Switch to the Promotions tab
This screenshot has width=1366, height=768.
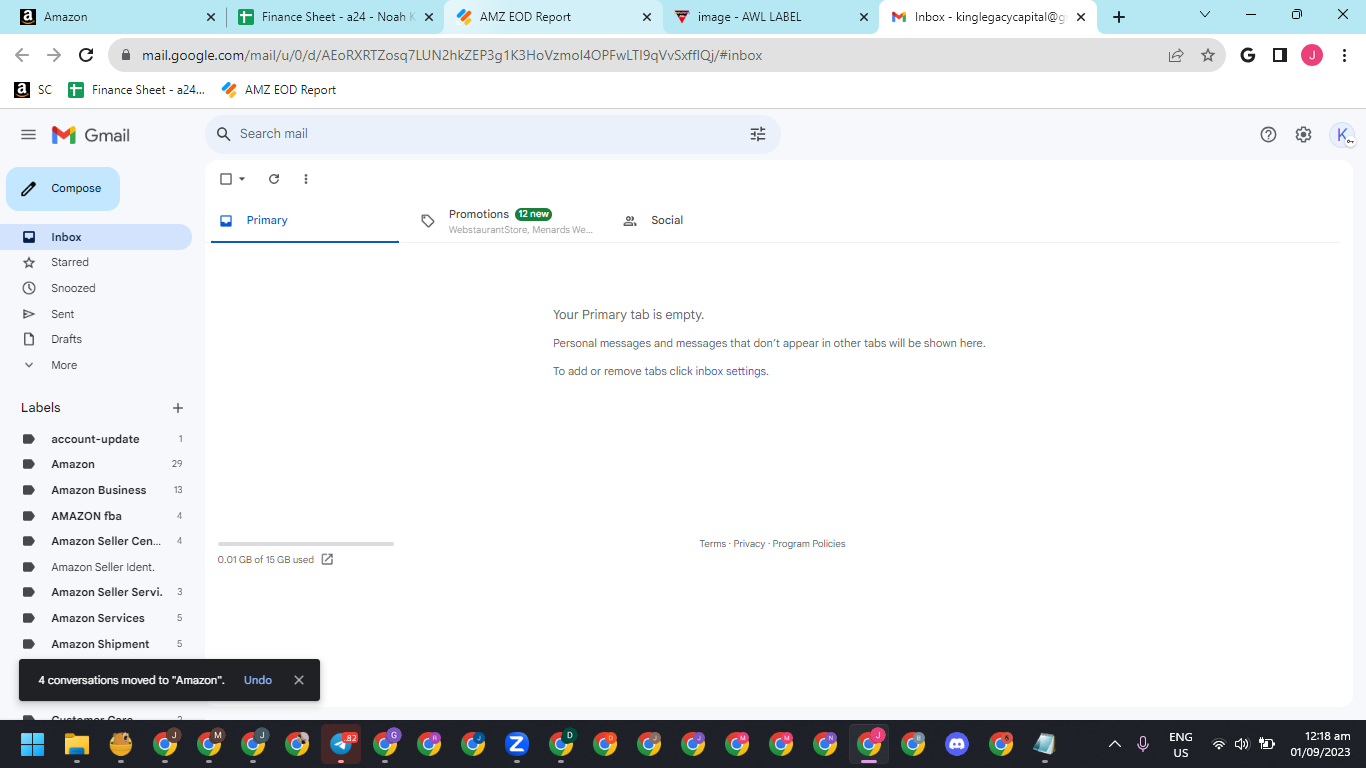point(507,220)
